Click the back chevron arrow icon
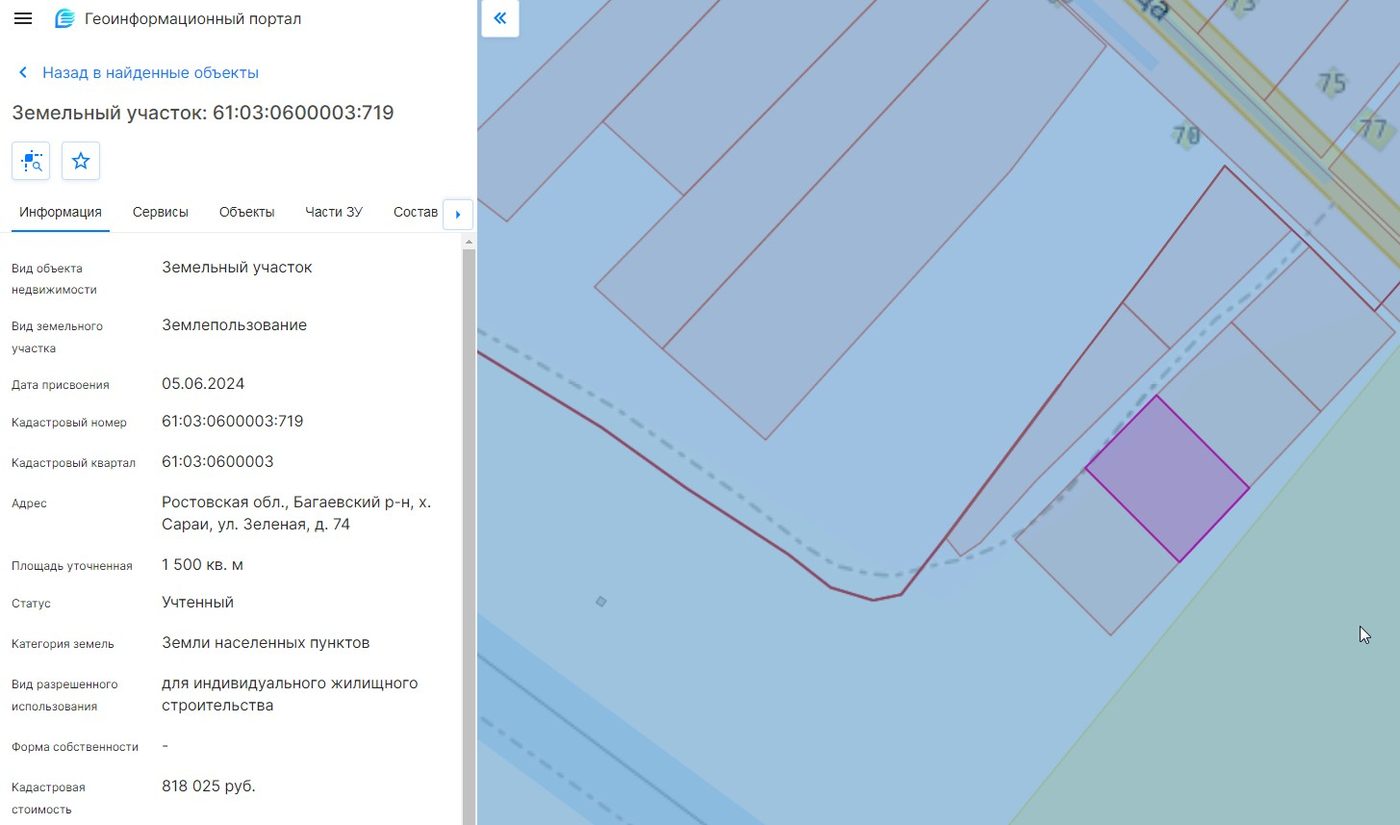1400x825 pixels. 23,73
